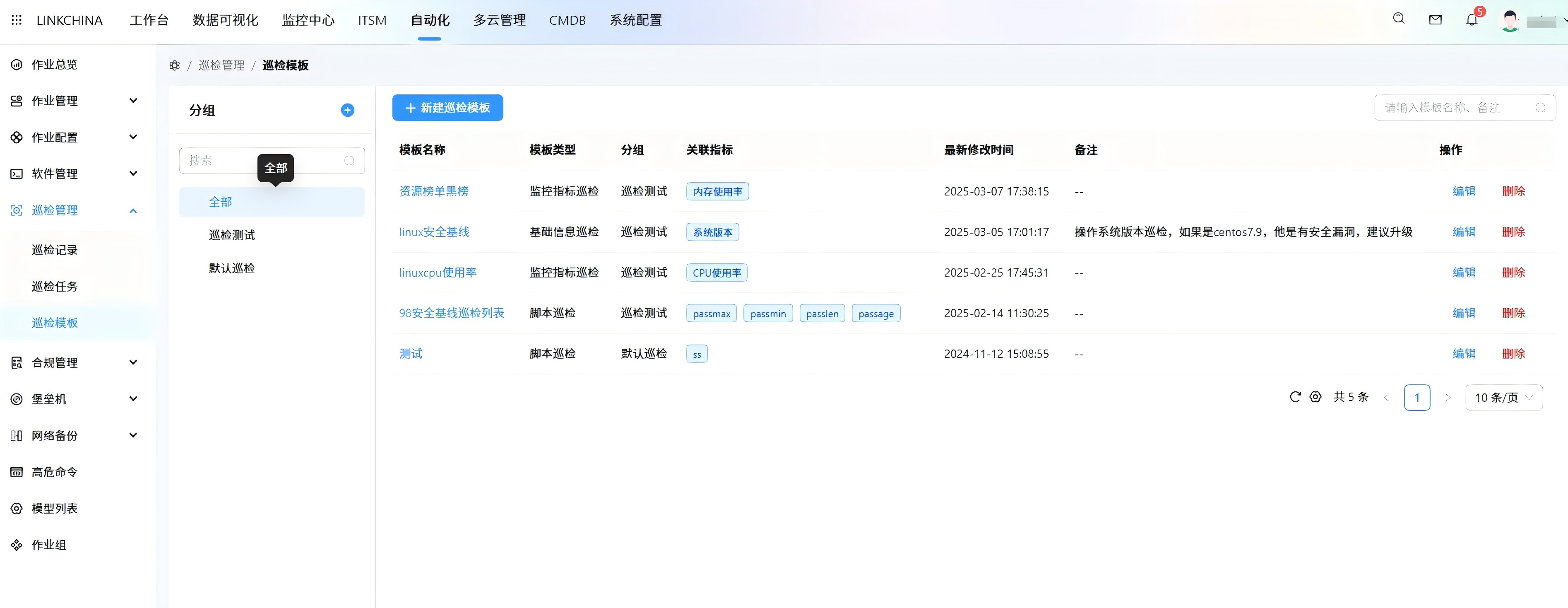Image resolution: width=1568 pixels, height=608 pixels.
Task: Click the 内存使用率 indicator tag
Action: (x=718, y=192)
